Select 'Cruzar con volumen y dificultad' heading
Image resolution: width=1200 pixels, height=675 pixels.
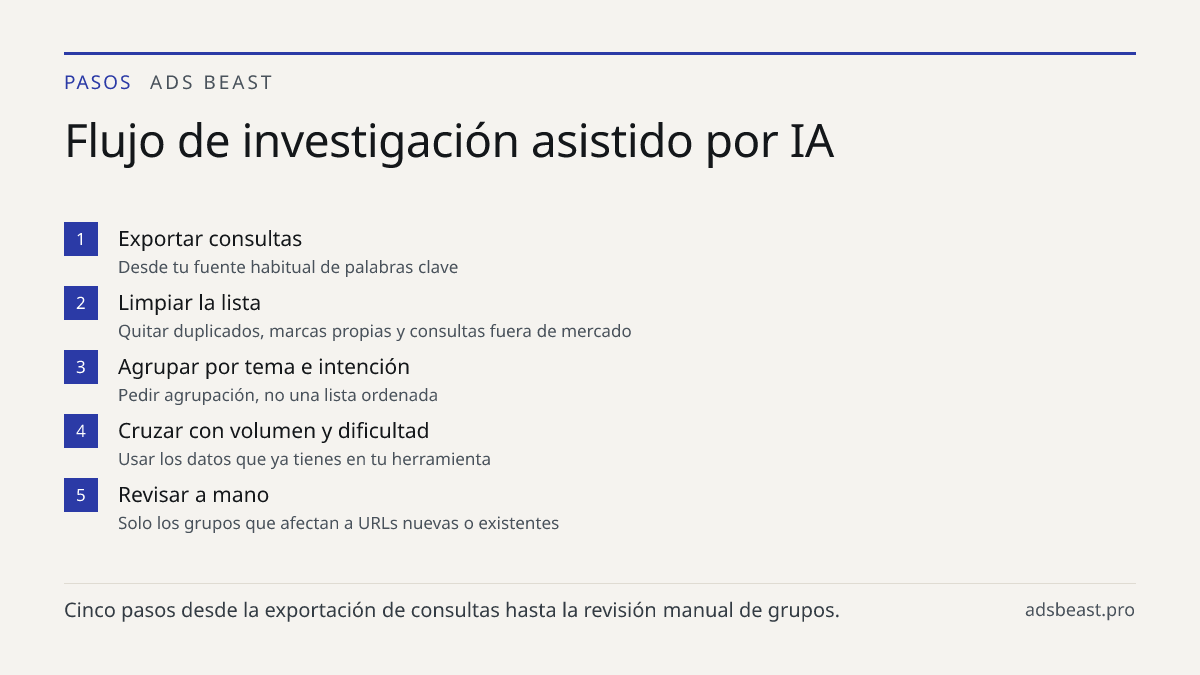point(273,431)
